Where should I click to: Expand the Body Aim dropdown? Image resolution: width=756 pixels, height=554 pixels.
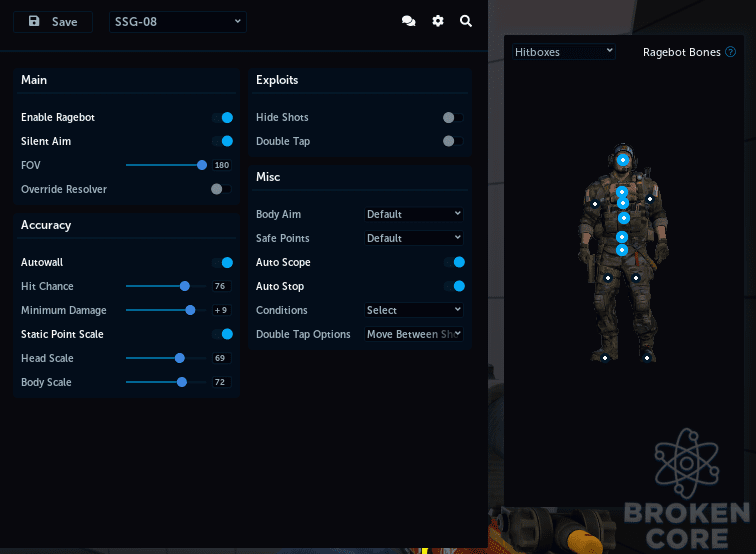click(x=414, y=214)
